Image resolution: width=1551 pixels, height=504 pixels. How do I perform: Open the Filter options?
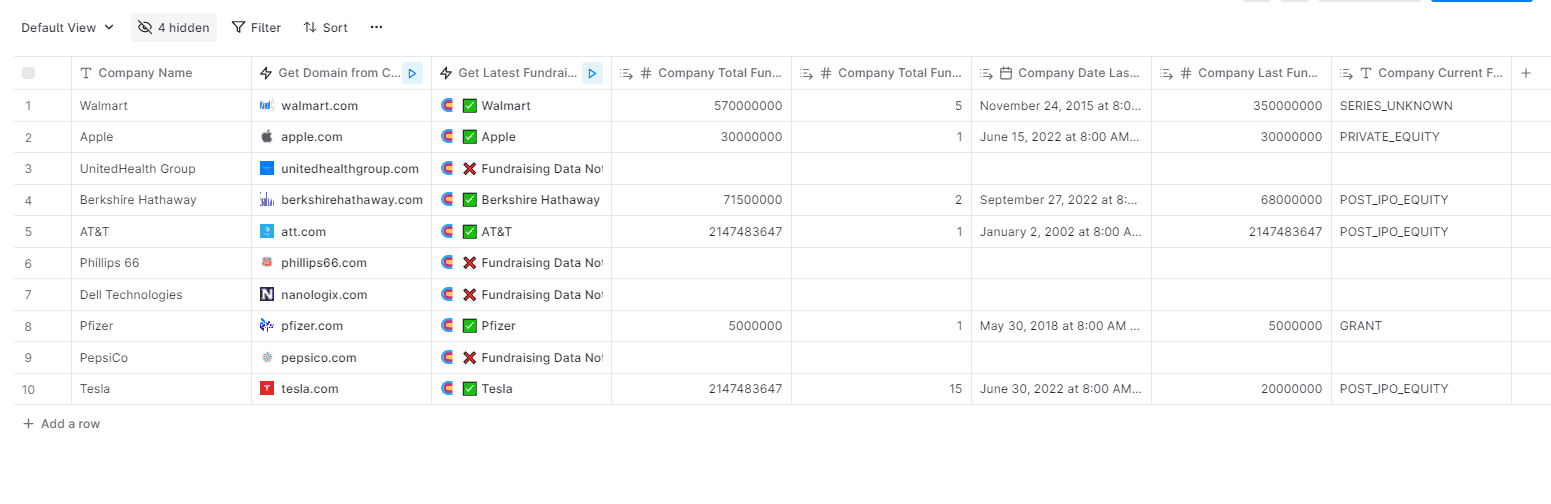coord(256,28)
